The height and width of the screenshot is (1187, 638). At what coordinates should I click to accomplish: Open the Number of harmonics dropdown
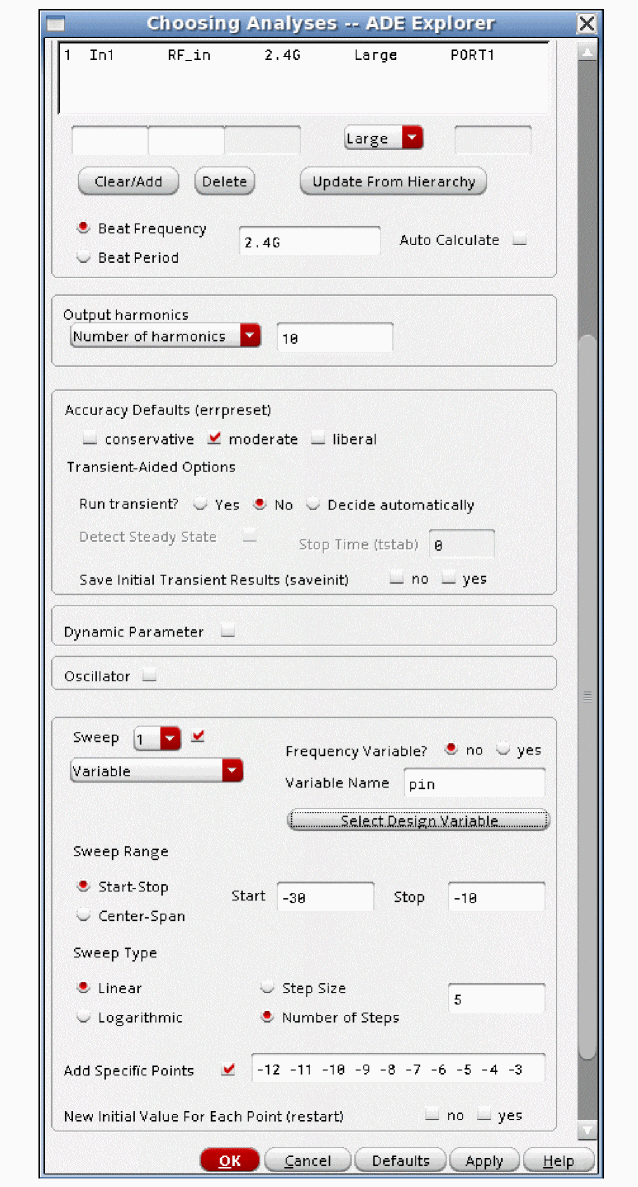pos(166,336)
